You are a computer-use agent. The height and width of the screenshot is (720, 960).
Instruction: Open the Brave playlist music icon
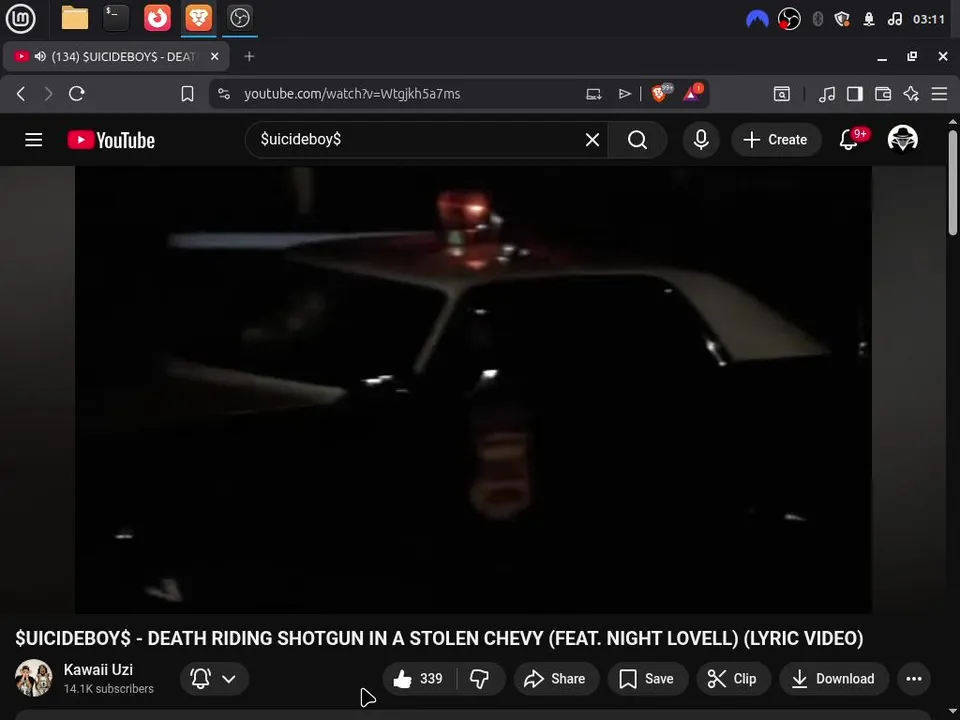(827, 94)
